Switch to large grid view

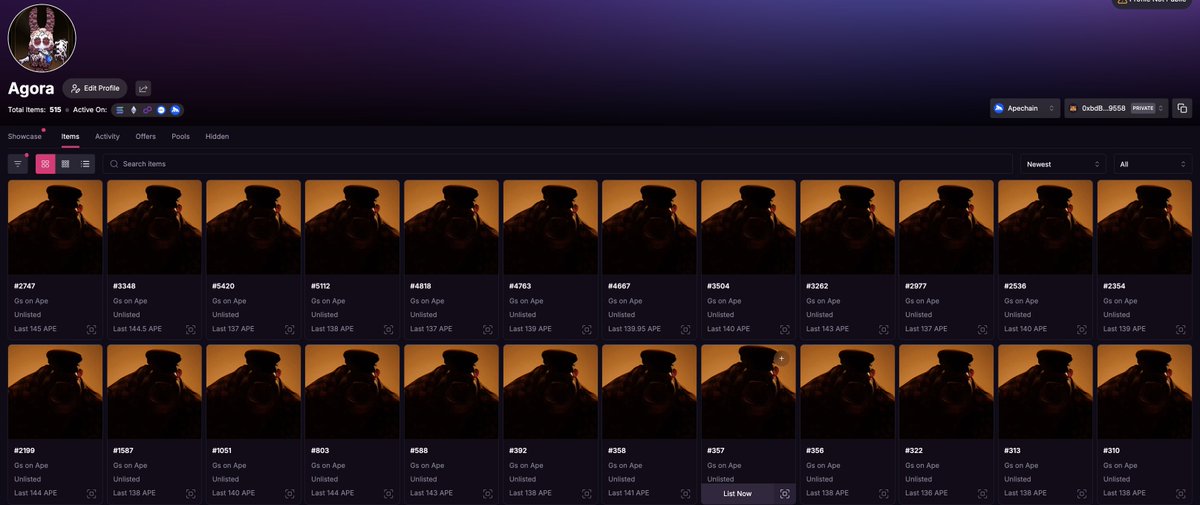pyautogui.click(x=46, y=163)
